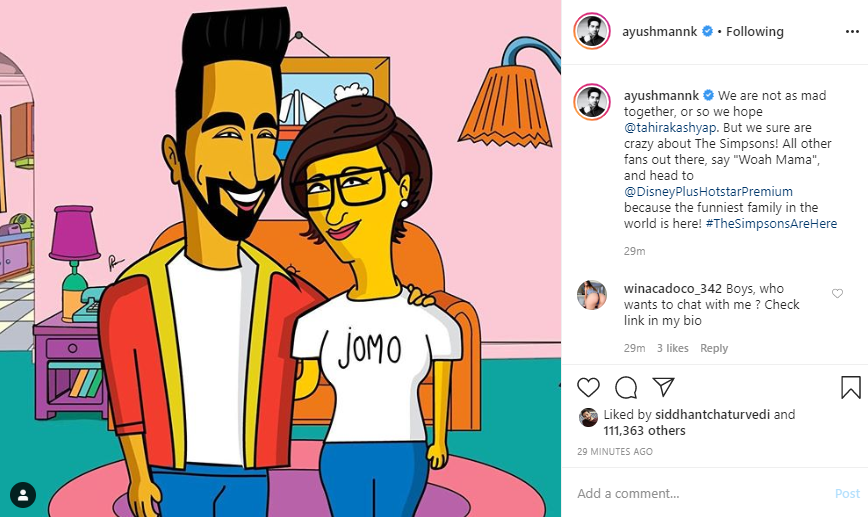Screen dimensions: 868x517
Task: Open the three-dot more options menu
Action: [852, 32]
